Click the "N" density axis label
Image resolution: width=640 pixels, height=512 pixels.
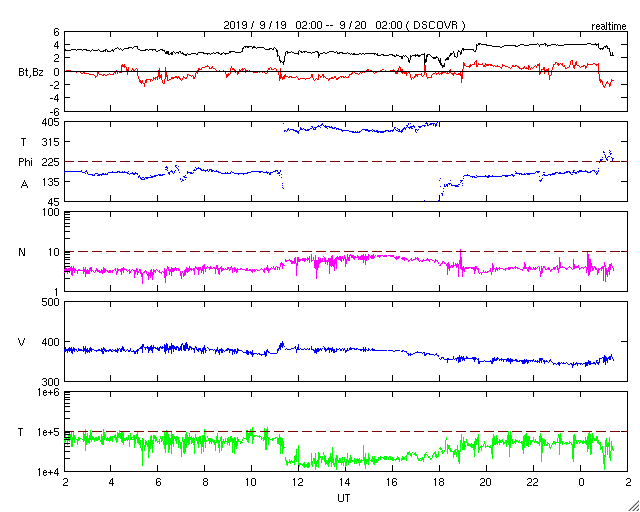22,252
